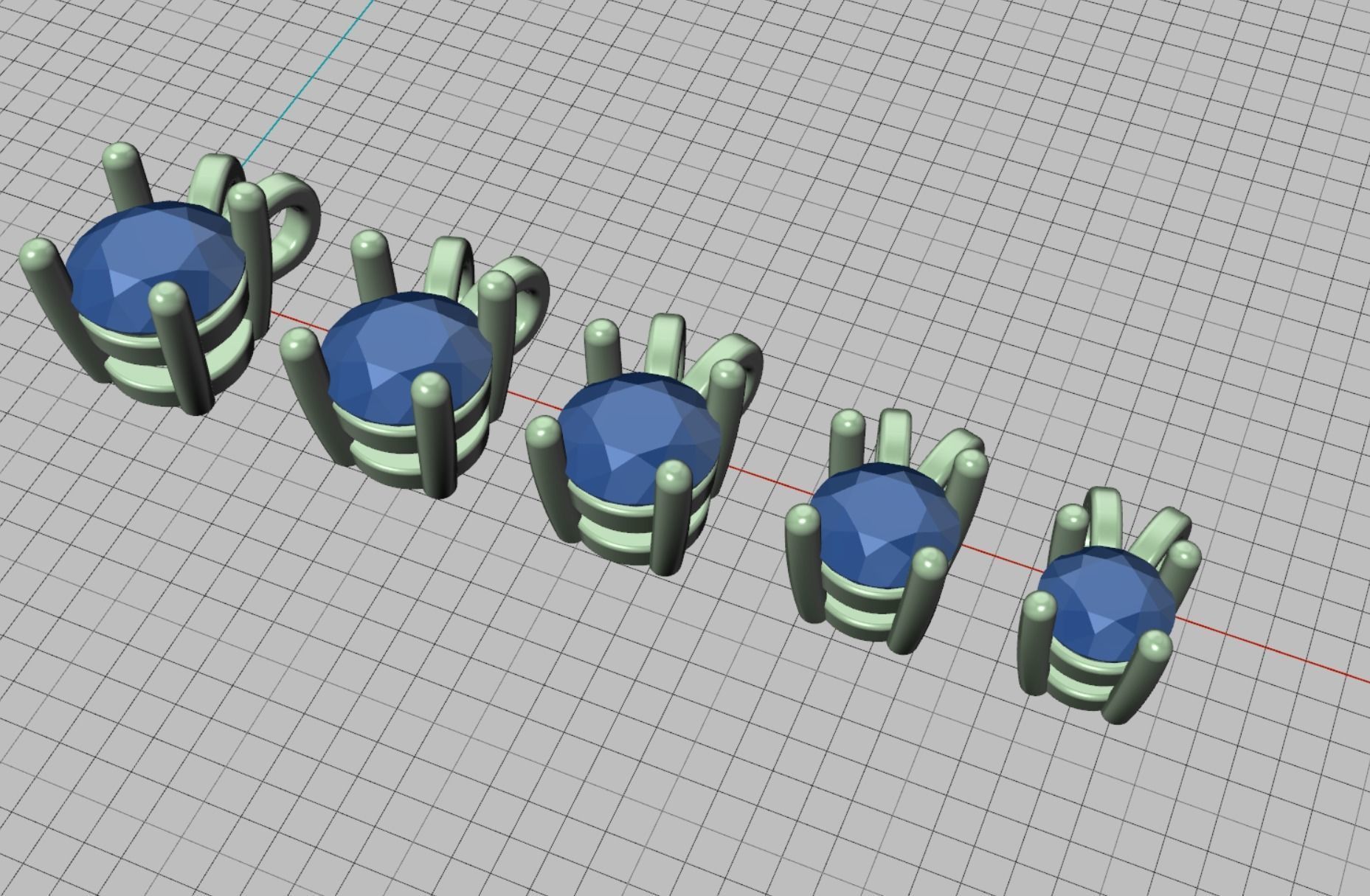Select the front prong of the fourth pendant
This screenshot has width=1370, height=896.
pos(917,599)
